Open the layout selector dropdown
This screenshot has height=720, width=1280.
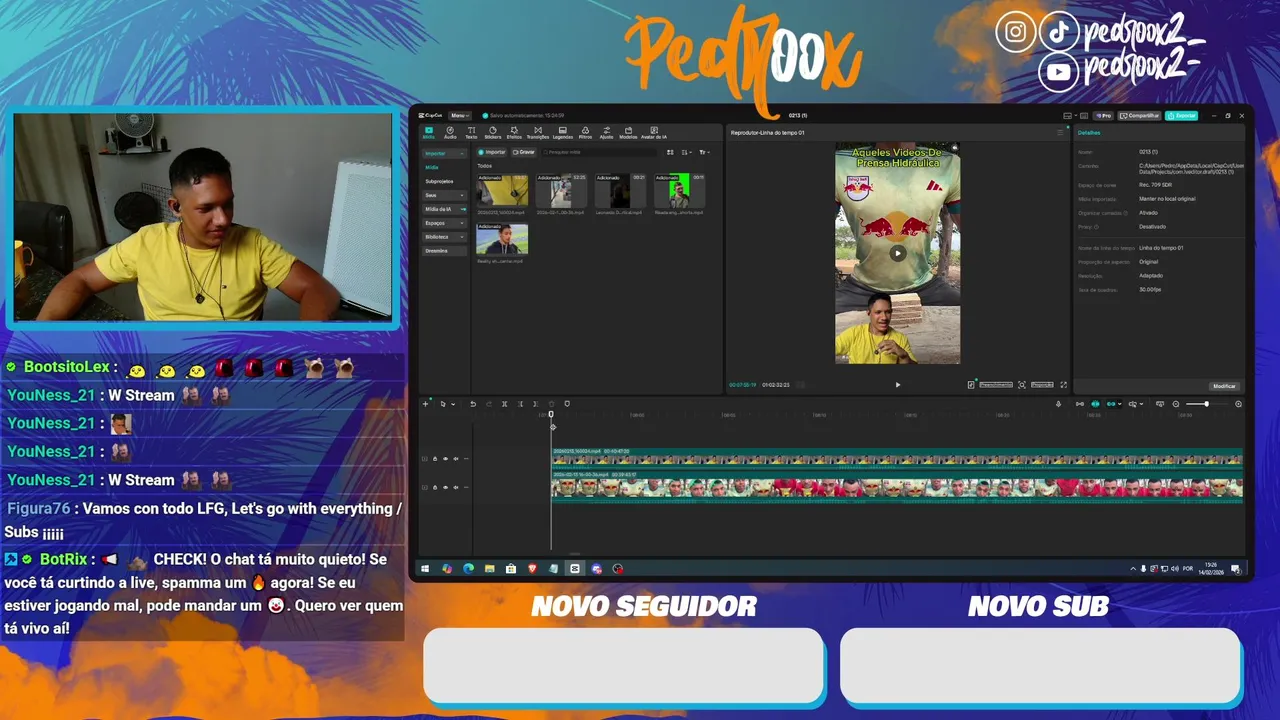point(1071,116)
